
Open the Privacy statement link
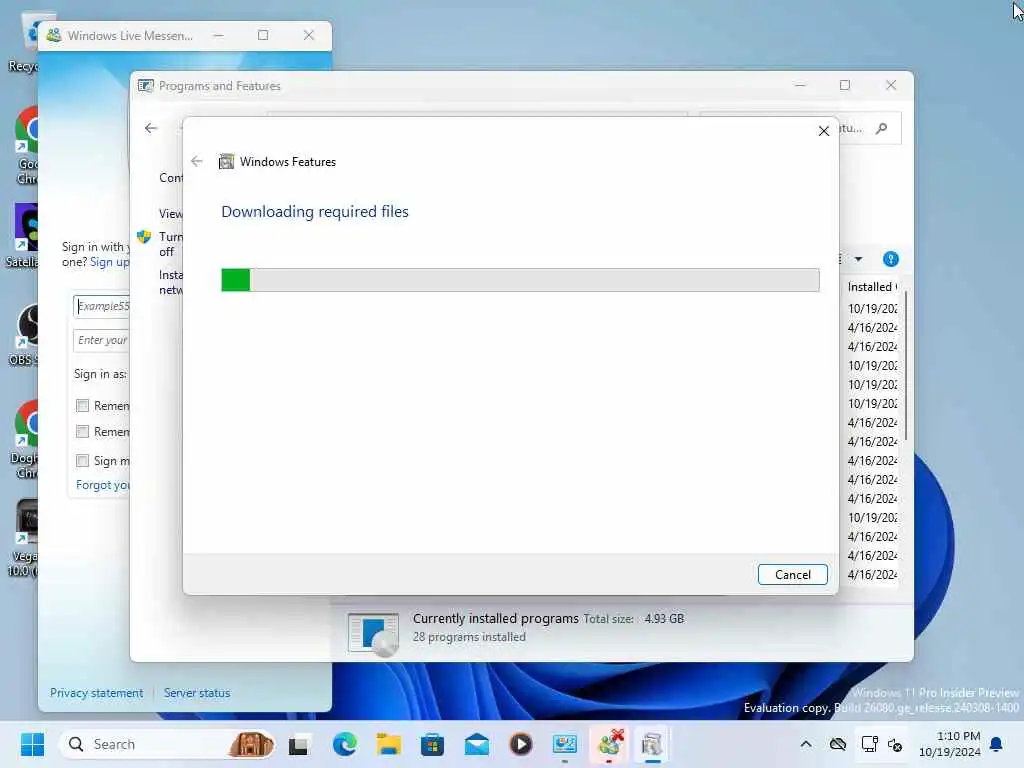[97, 693]
